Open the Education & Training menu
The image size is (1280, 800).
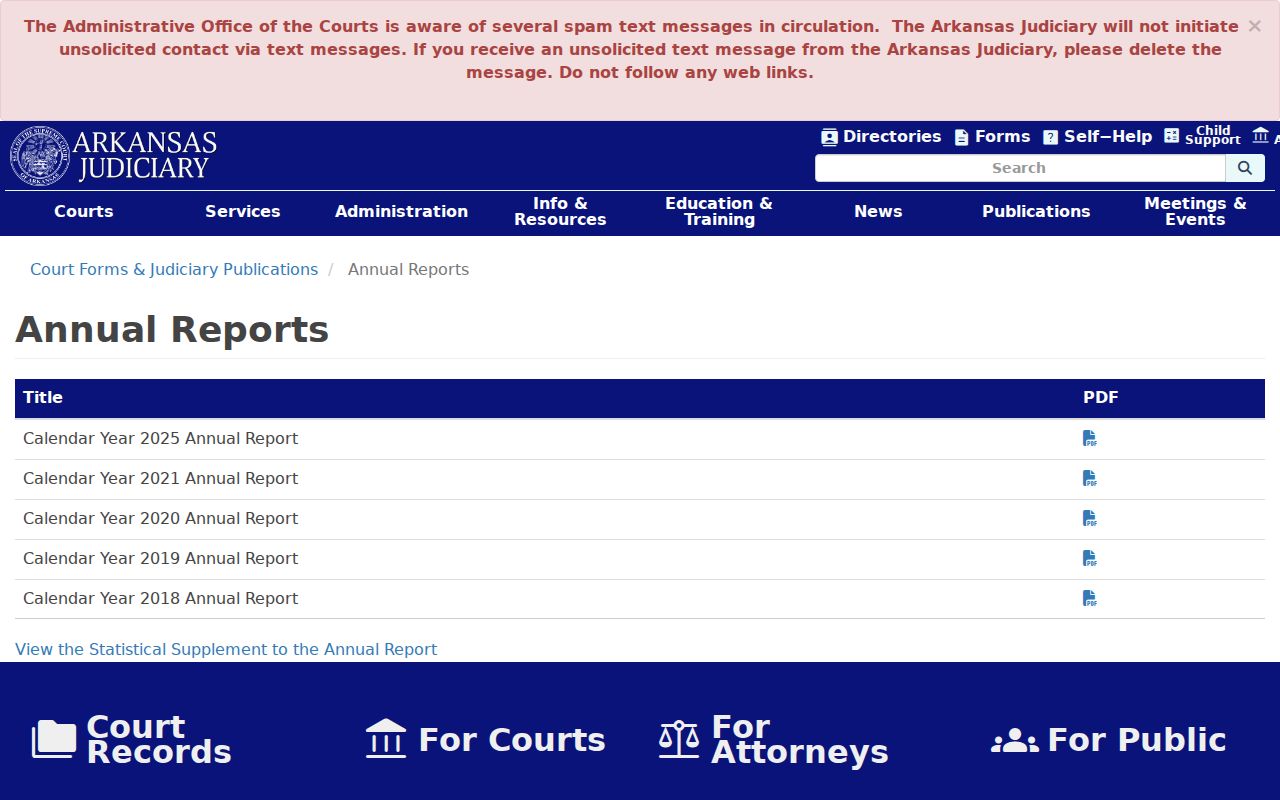tap(719, 211)
